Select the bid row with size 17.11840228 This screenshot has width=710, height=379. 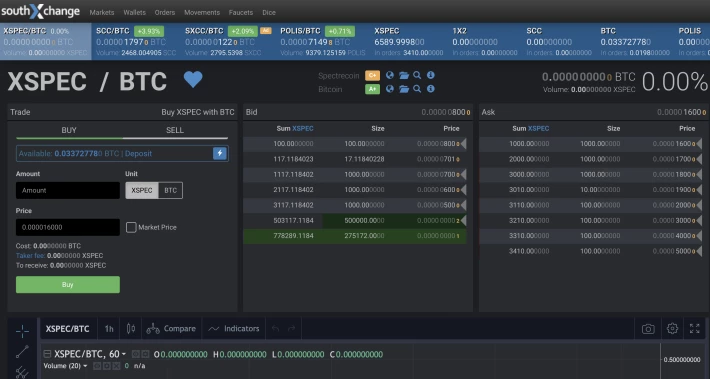355,159
